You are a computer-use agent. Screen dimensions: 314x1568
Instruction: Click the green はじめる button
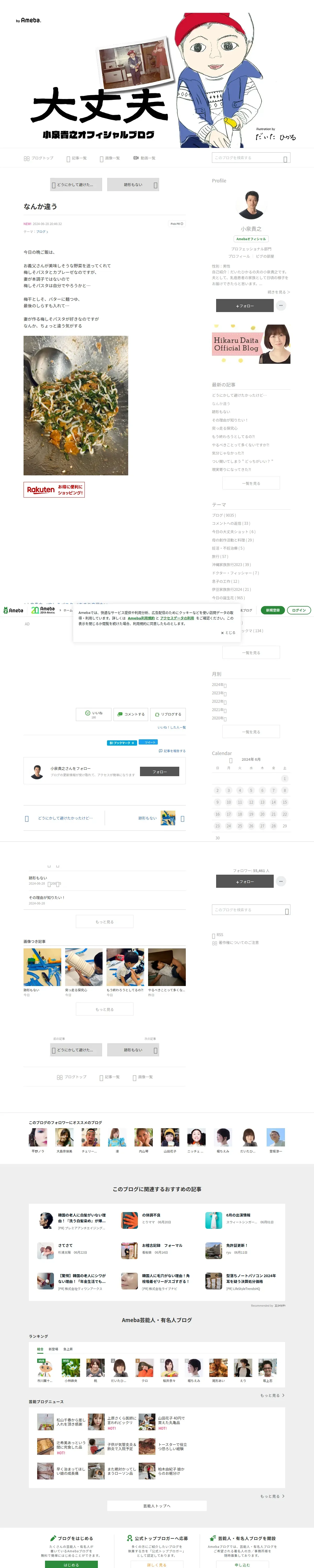pyautogui.click(x=71, y=1564)
